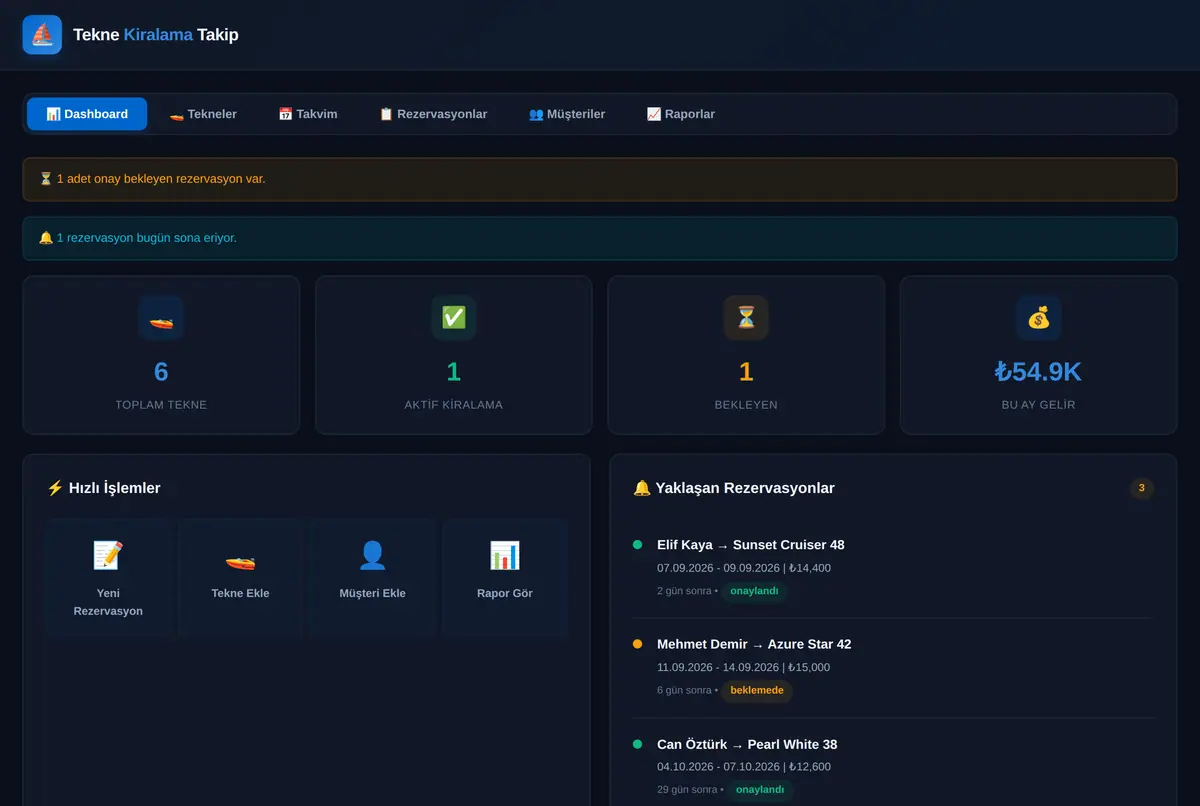Click the text '1 adet onay bekleyen rezervasyon var.'
This screenshot has width=1200, height=806.
click(x=161, y=179)
